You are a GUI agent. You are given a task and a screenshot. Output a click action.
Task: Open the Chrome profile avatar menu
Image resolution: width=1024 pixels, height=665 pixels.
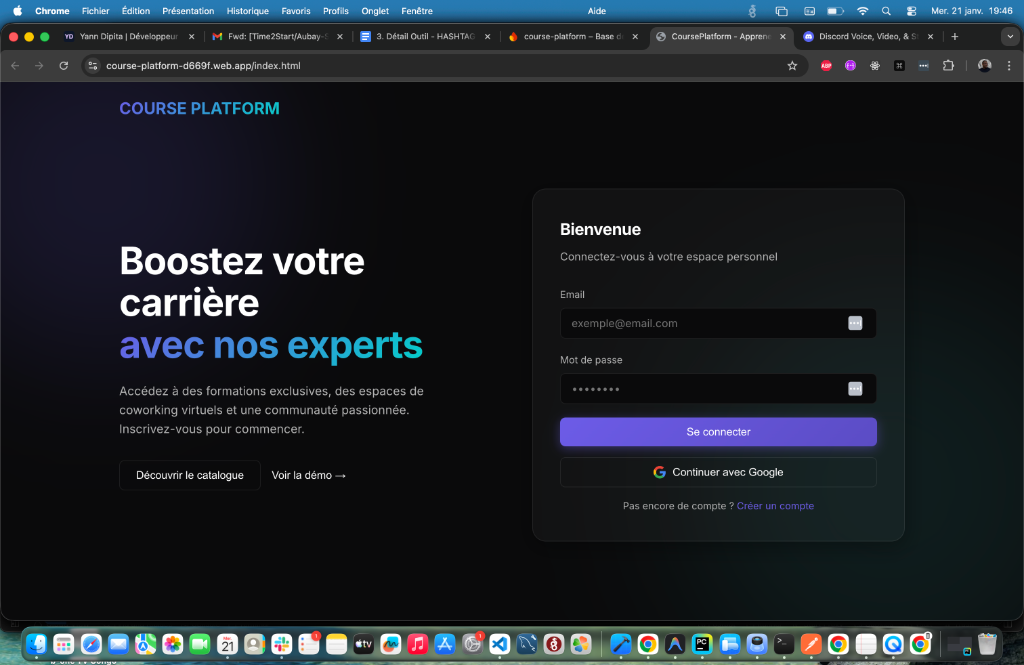coord(984,66)
